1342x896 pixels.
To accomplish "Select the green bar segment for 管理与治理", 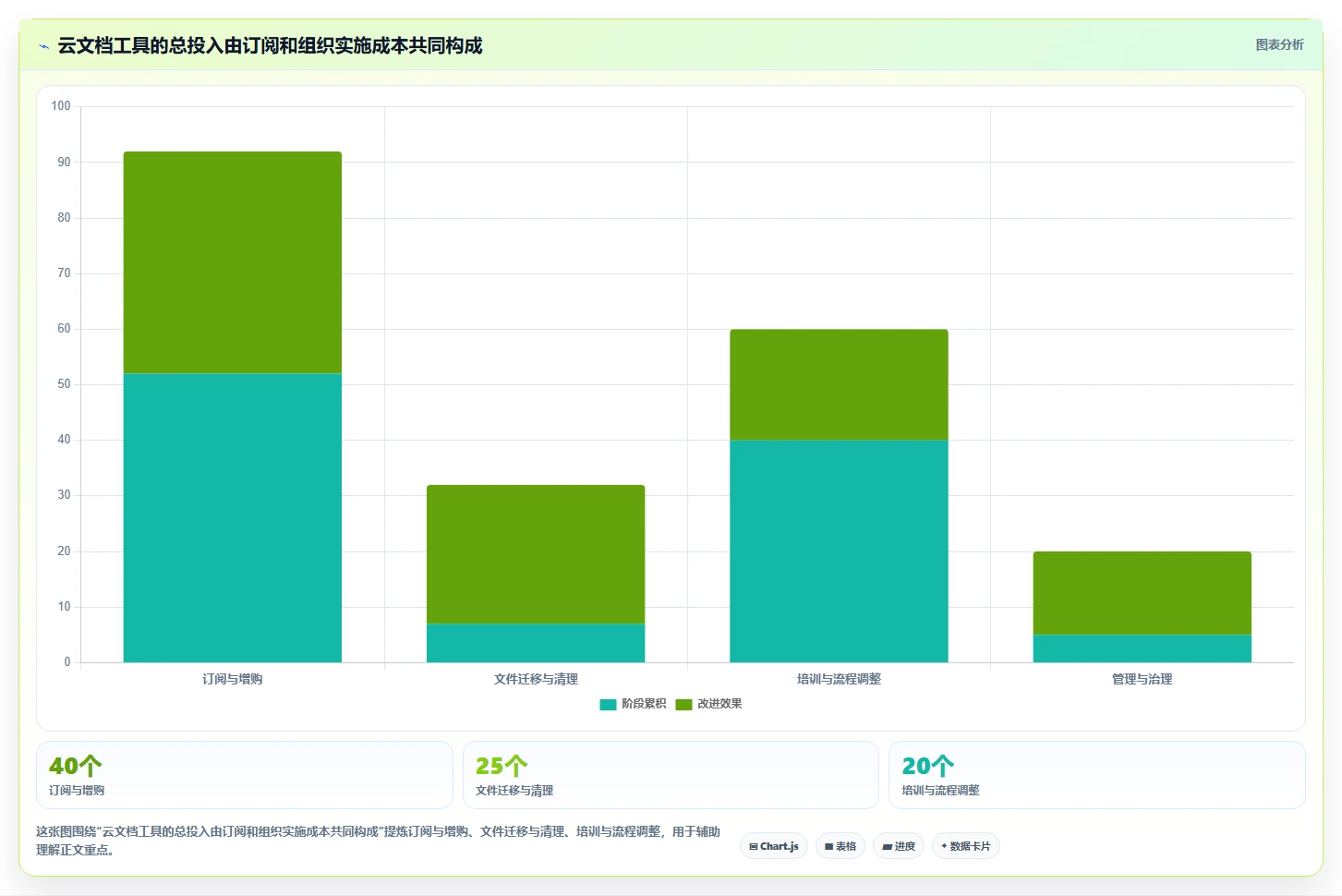I will point(1142,593).
